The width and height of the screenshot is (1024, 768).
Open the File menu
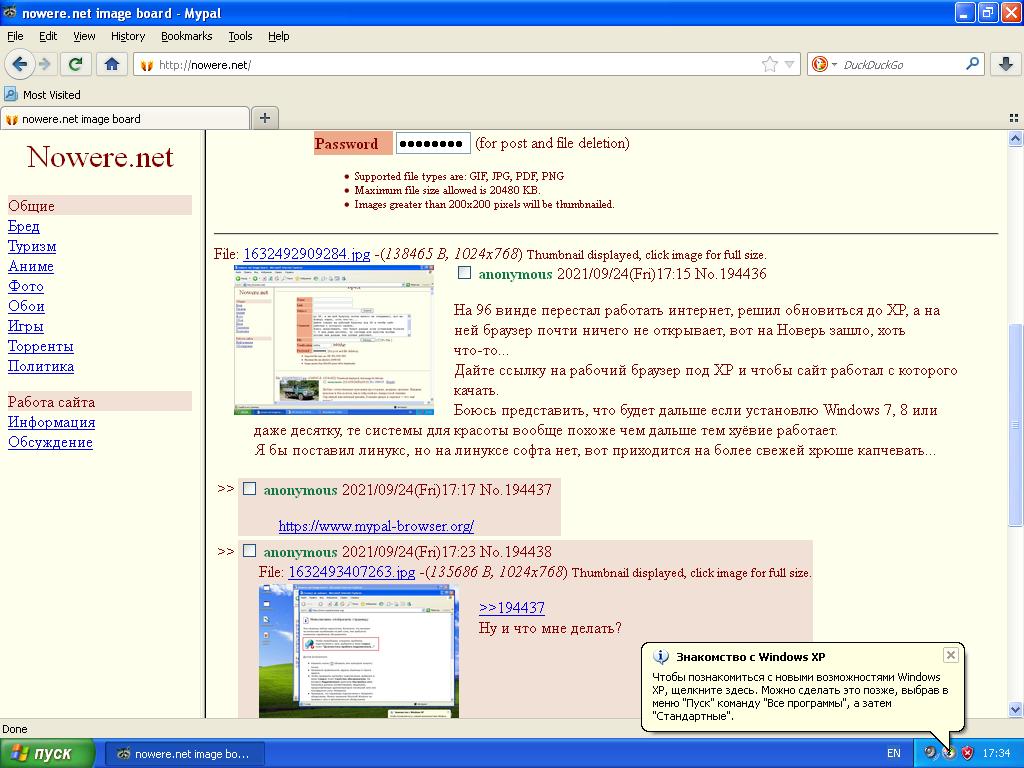tap(15, 36)
